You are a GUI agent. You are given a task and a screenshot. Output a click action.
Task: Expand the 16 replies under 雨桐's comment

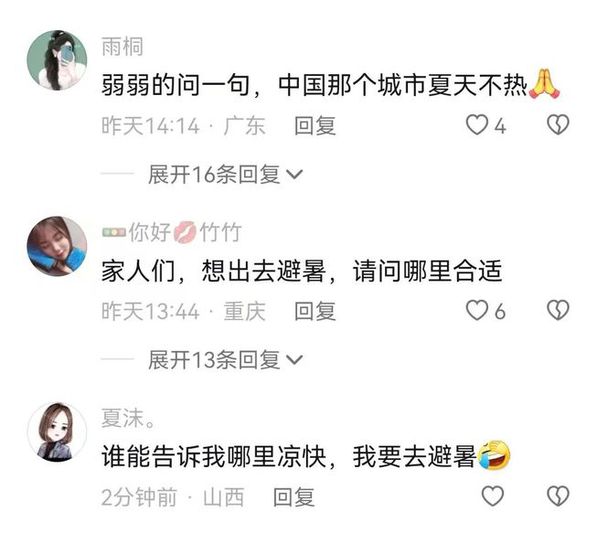tap(225, 174)
